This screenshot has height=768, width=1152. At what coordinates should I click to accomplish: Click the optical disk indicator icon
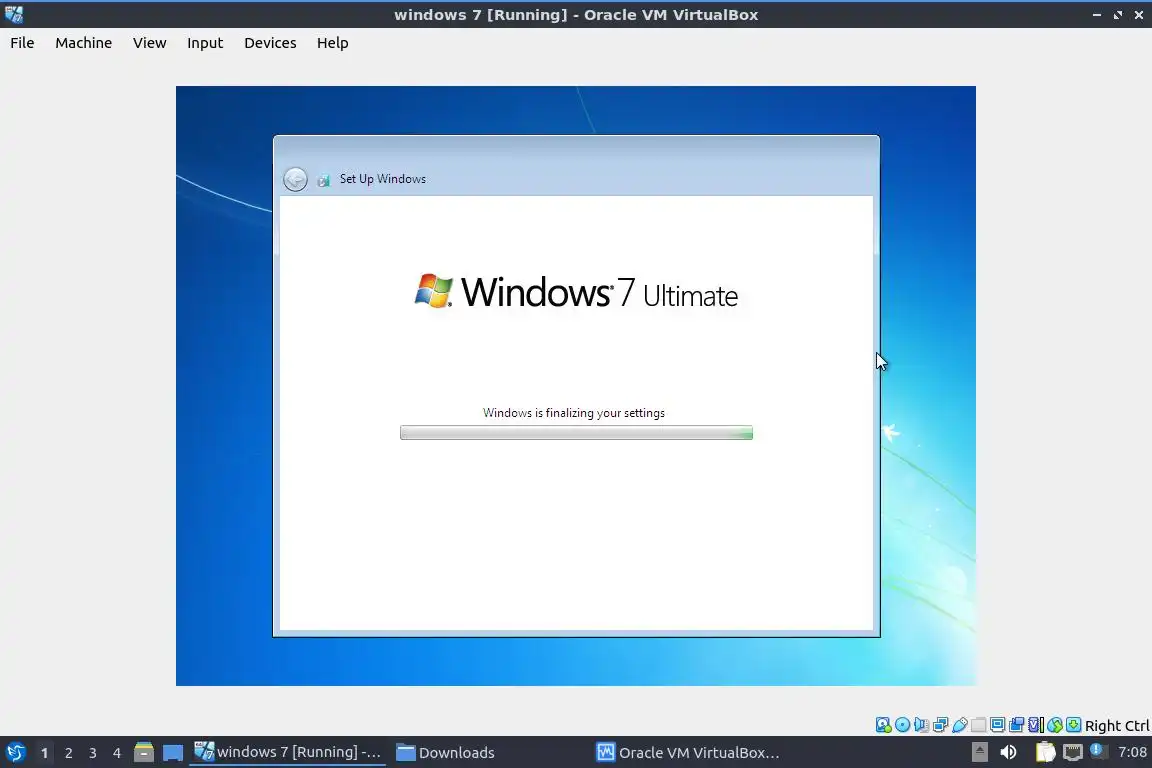pyautogui.click(x=902, y=725)
